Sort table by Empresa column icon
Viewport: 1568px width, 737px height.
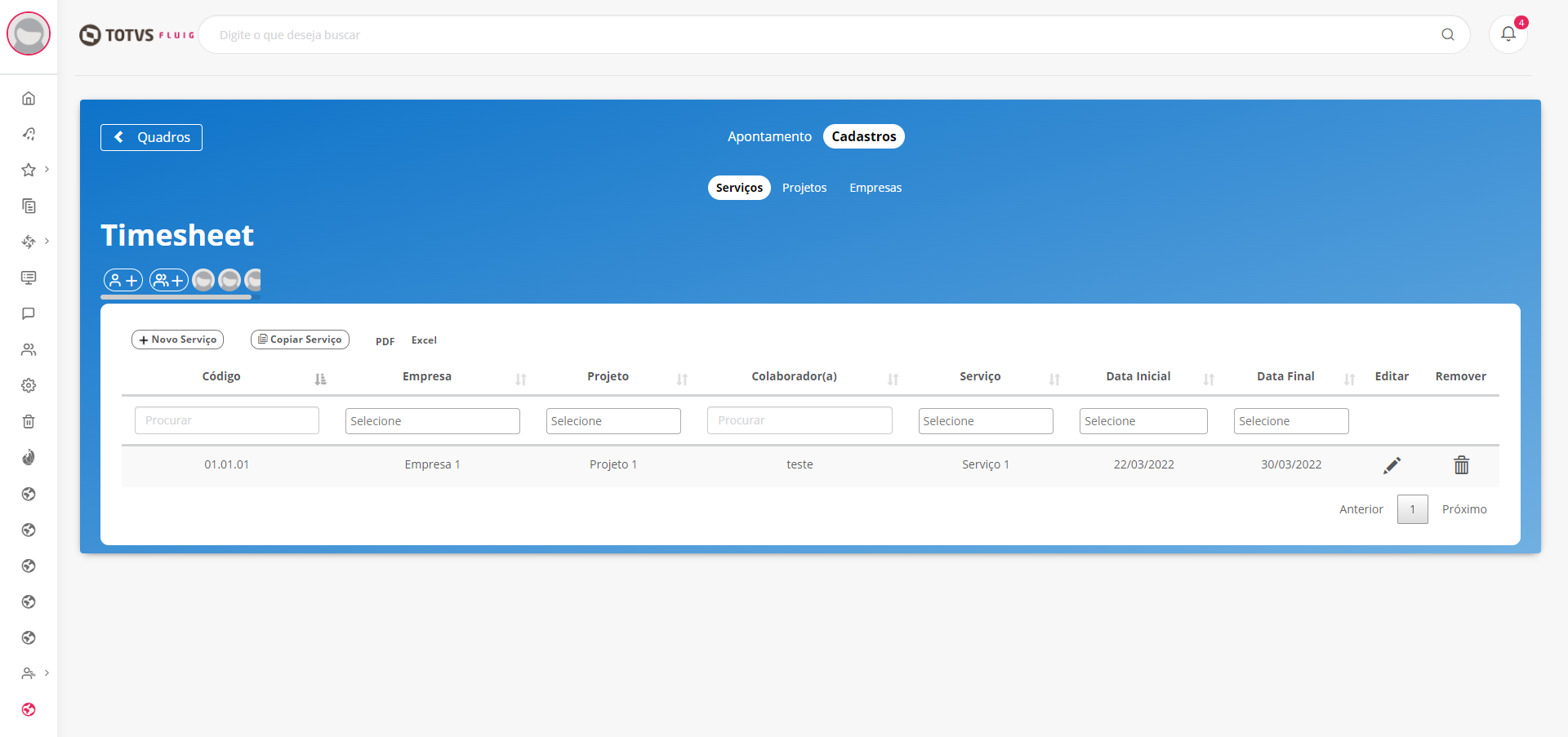pyautogui.click(x=520, y=379)
